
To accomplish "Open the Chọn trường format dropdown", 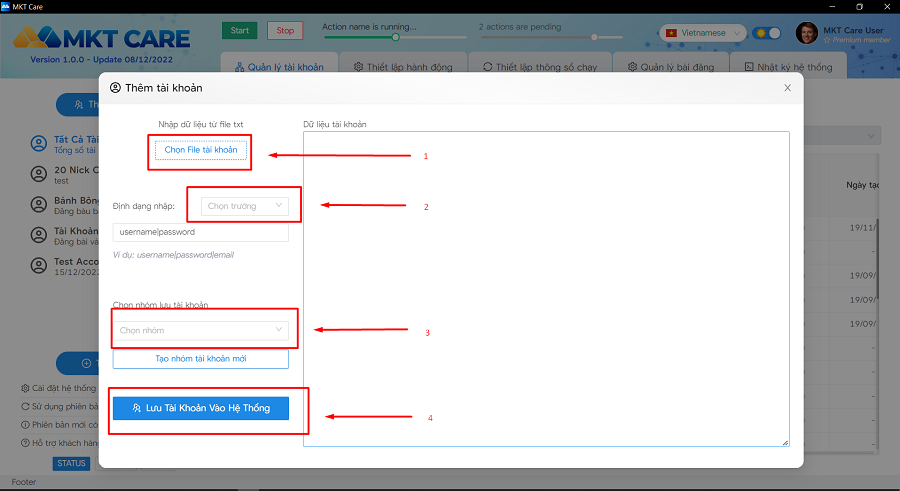I will (x=244, y=206).
